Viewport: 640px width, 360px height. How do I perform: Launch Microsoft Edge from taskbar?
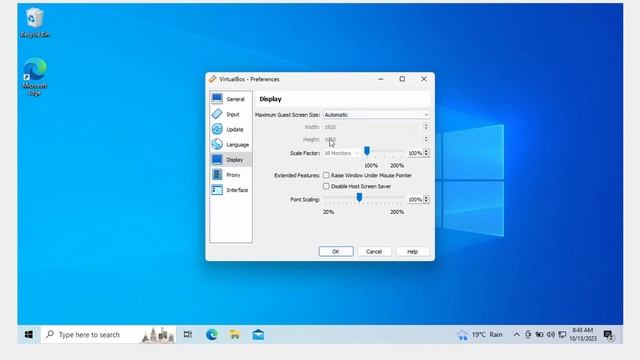pos(211,335)
